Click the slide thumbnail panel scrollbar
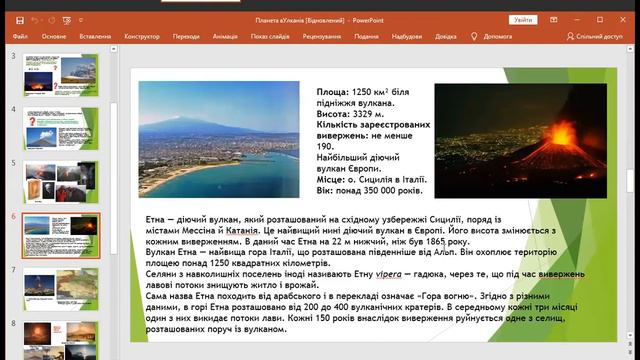 (x=114, y=178)
